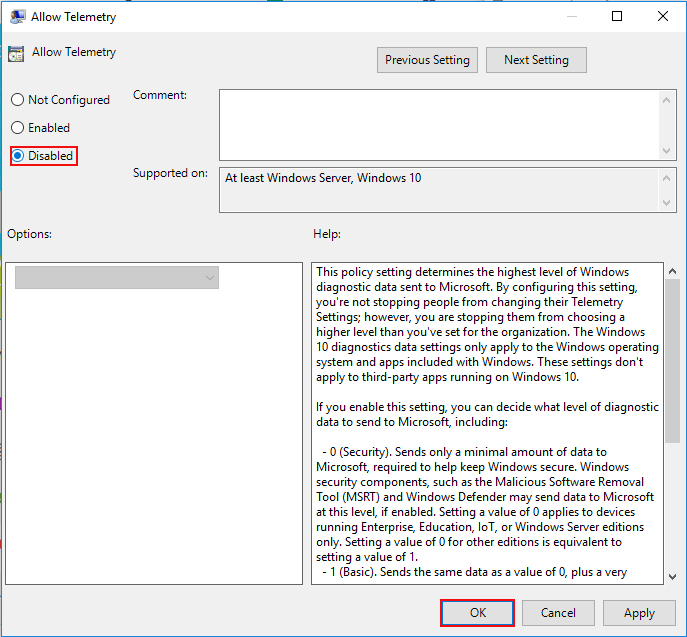687x637 pixels.
Task: Click the Help text scroll up arrow
Action: point(673,272)
